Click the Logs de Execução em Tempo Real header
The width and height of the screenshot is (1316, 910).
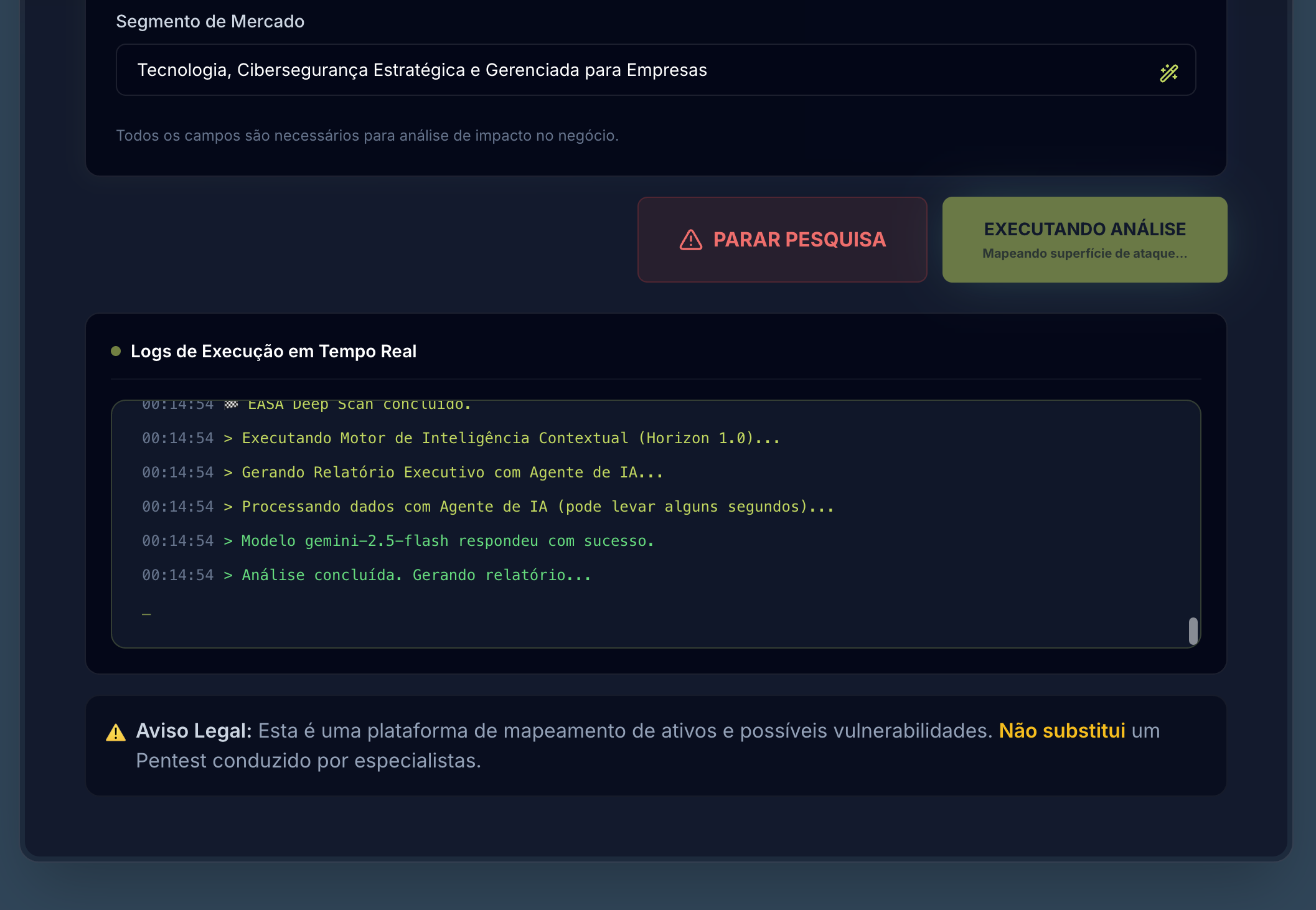(x=274, y=350)
